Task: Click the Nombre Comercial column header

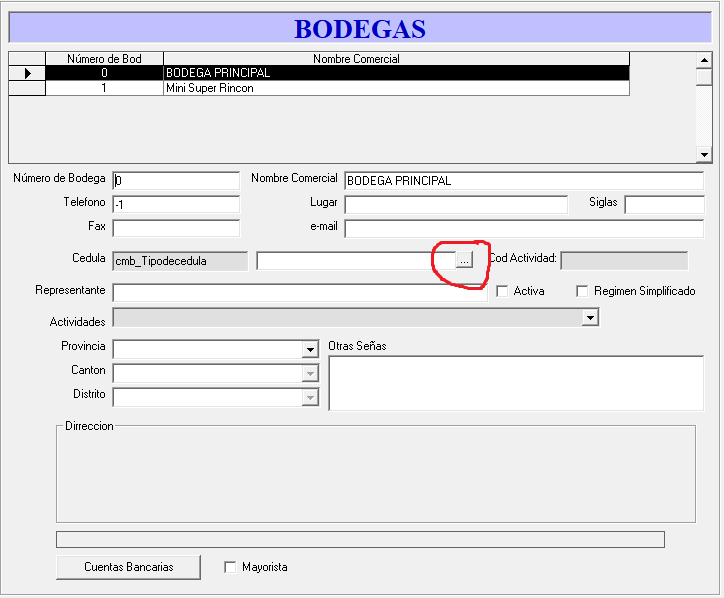Action: 396,59
